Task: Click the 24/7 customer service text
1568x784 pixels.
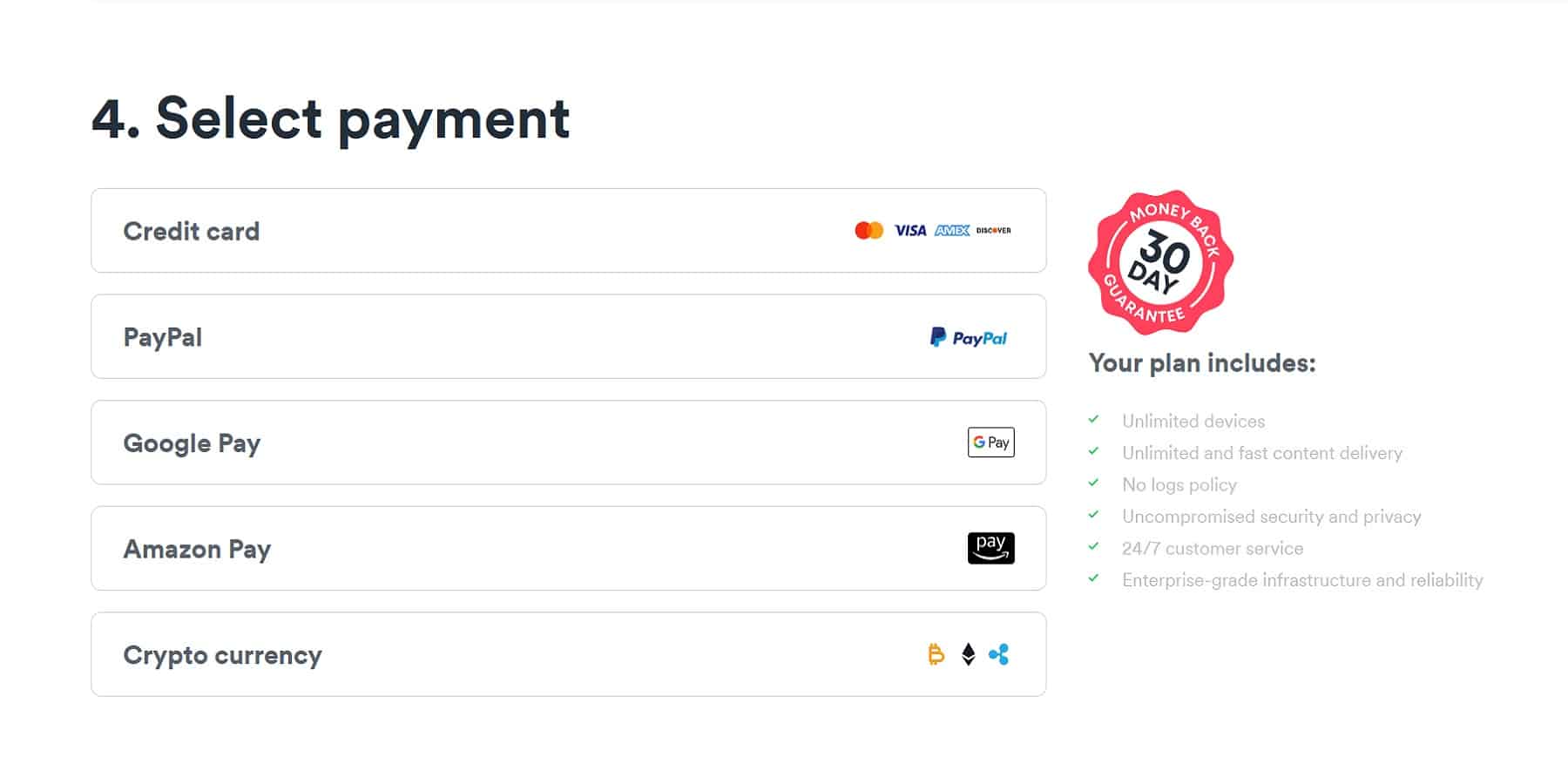Action: [1213, 548]
